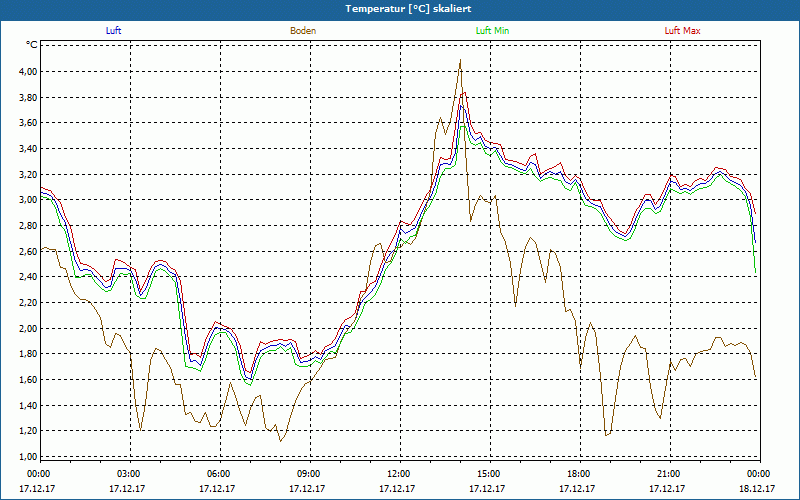Click the Boden legend label

(x=303, y=31)
